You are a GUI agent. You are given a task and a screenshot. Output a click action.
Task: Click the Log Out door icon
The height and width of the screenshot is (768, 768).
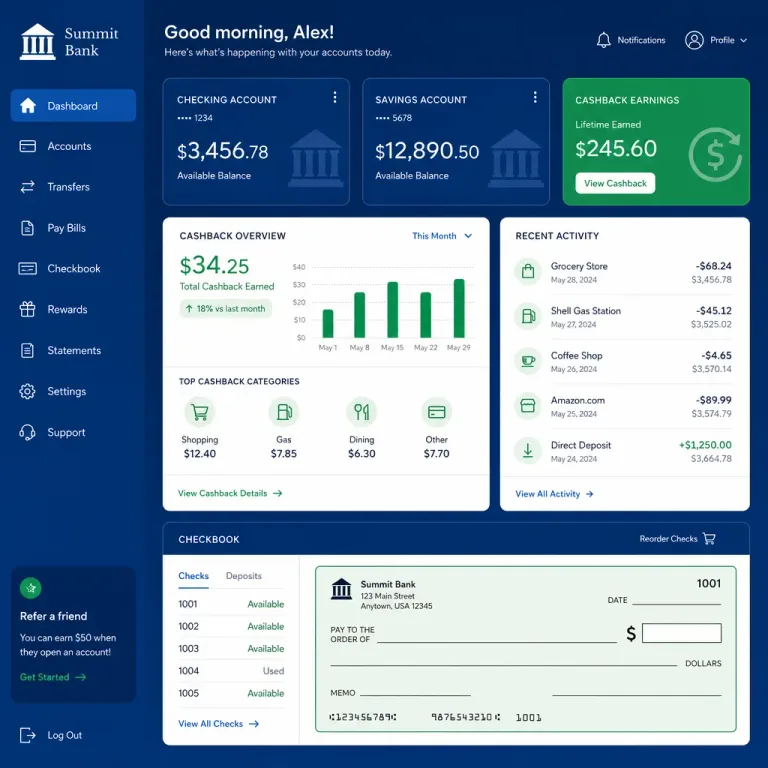click(x=27, y=735)
